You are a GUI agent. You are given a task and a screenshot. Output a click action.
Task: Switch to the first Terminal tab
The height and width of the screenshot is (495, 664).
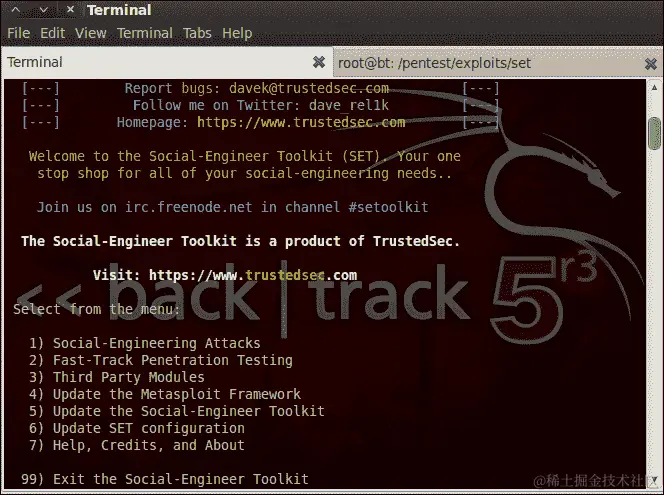[x=166, y=62]
